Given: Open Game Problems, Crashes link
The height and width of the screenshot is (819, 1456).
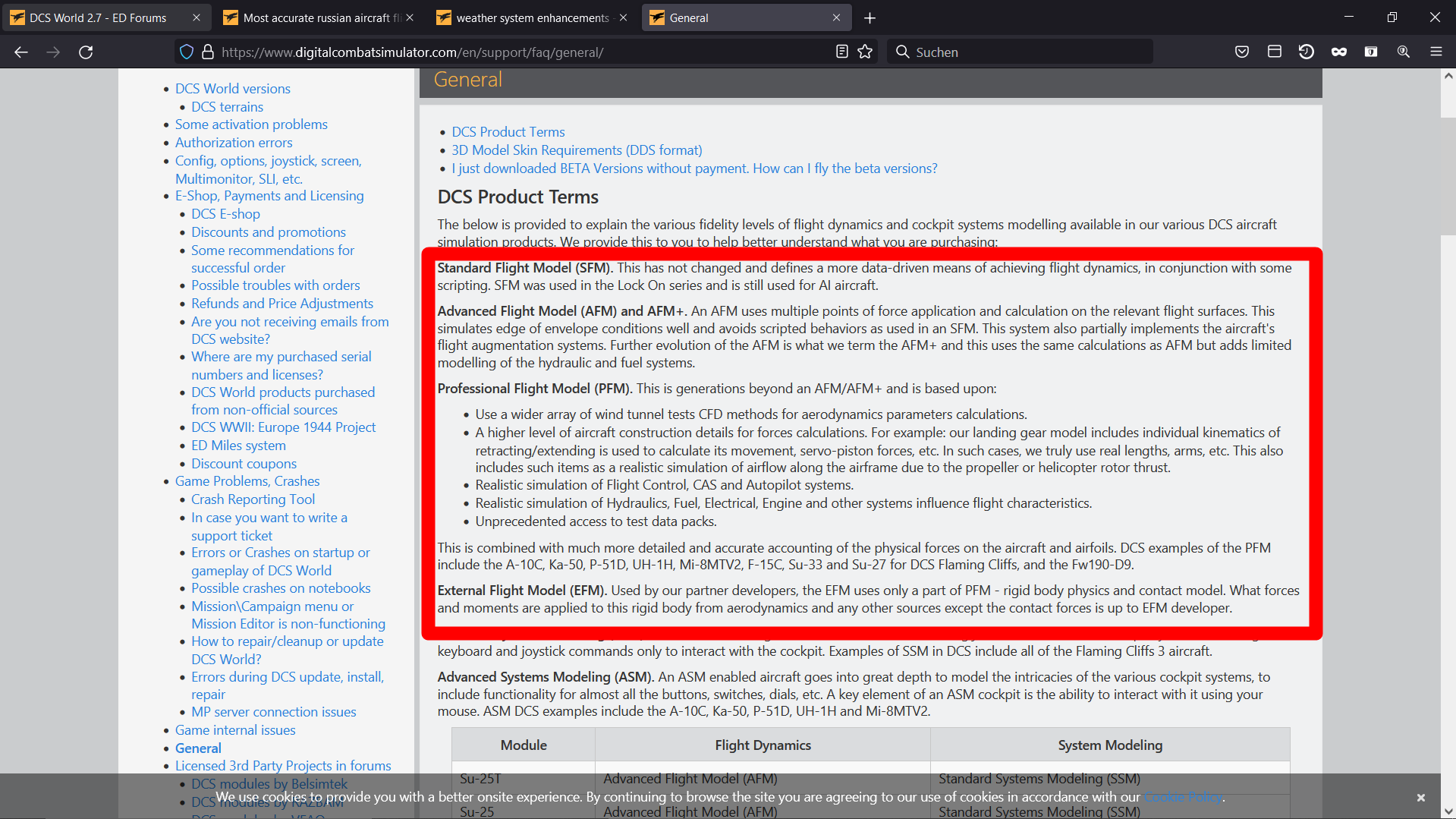Looking at the screenshot, I should coord(247,481).
